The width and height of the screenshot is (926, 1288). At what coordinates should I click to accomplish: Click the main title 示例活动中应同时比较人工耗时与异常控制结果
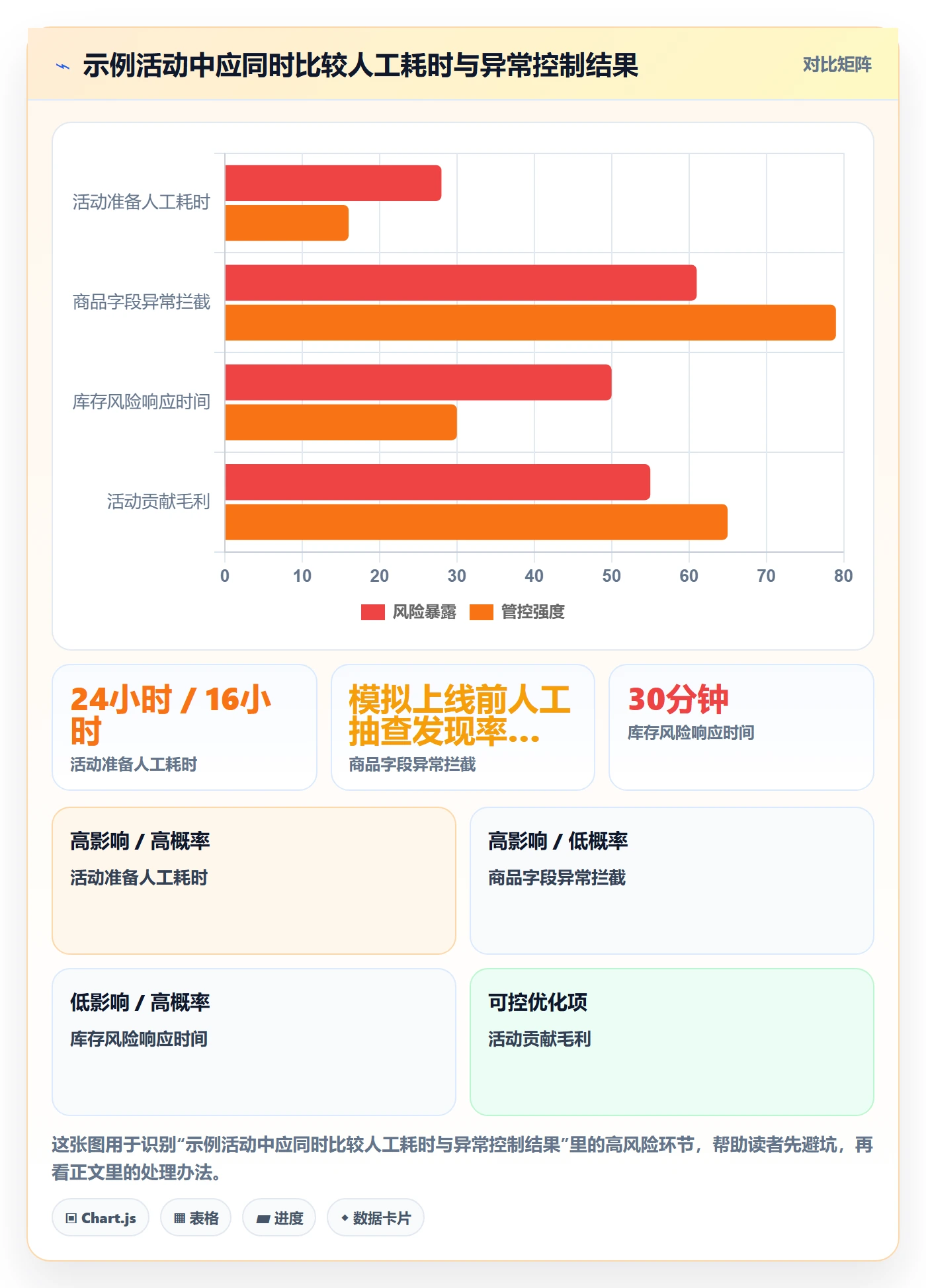[x=360, y=65]
